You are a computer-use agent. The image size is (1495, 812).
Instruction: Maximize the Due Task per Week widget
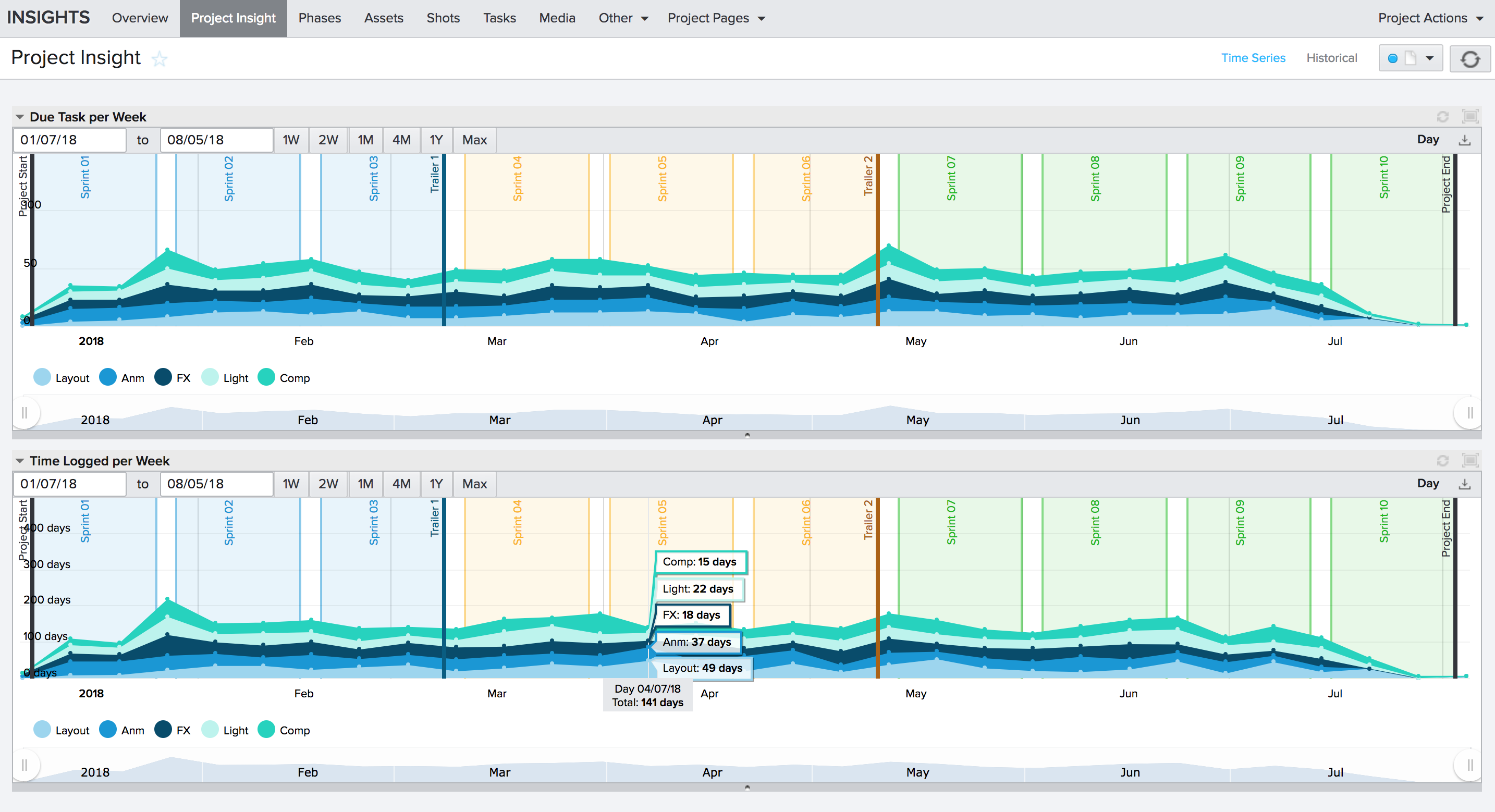pyautogui.click(x=1469, y=117)
